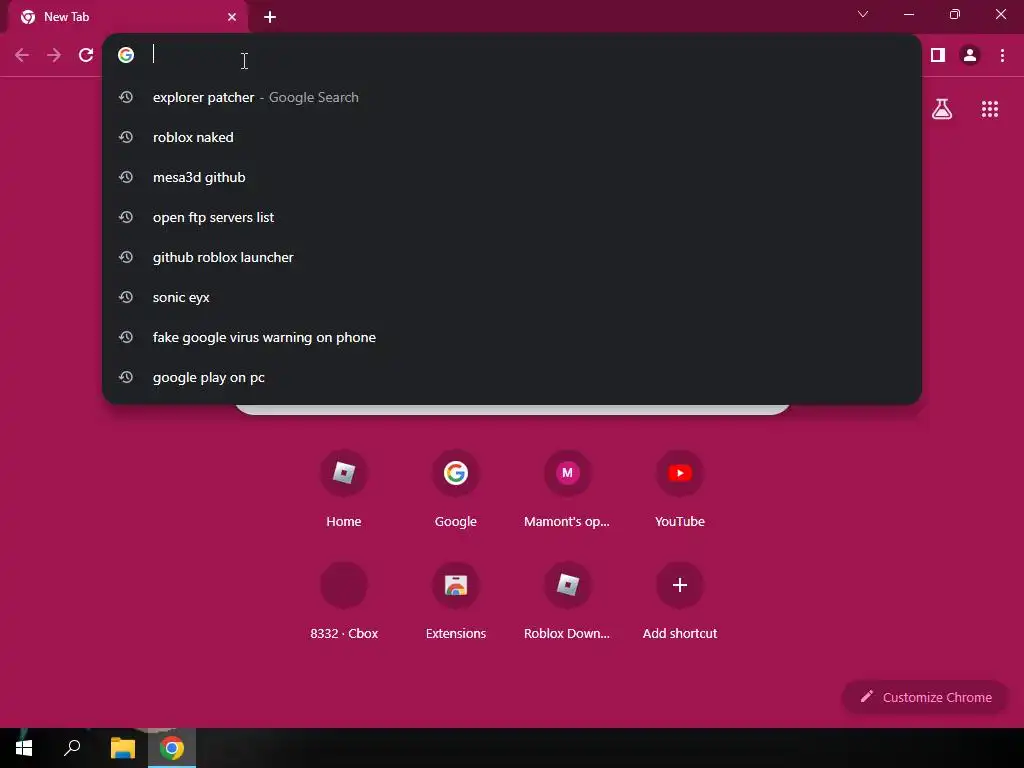Choose the 'github roblox launcher' suggestion

tap(512, 257)
